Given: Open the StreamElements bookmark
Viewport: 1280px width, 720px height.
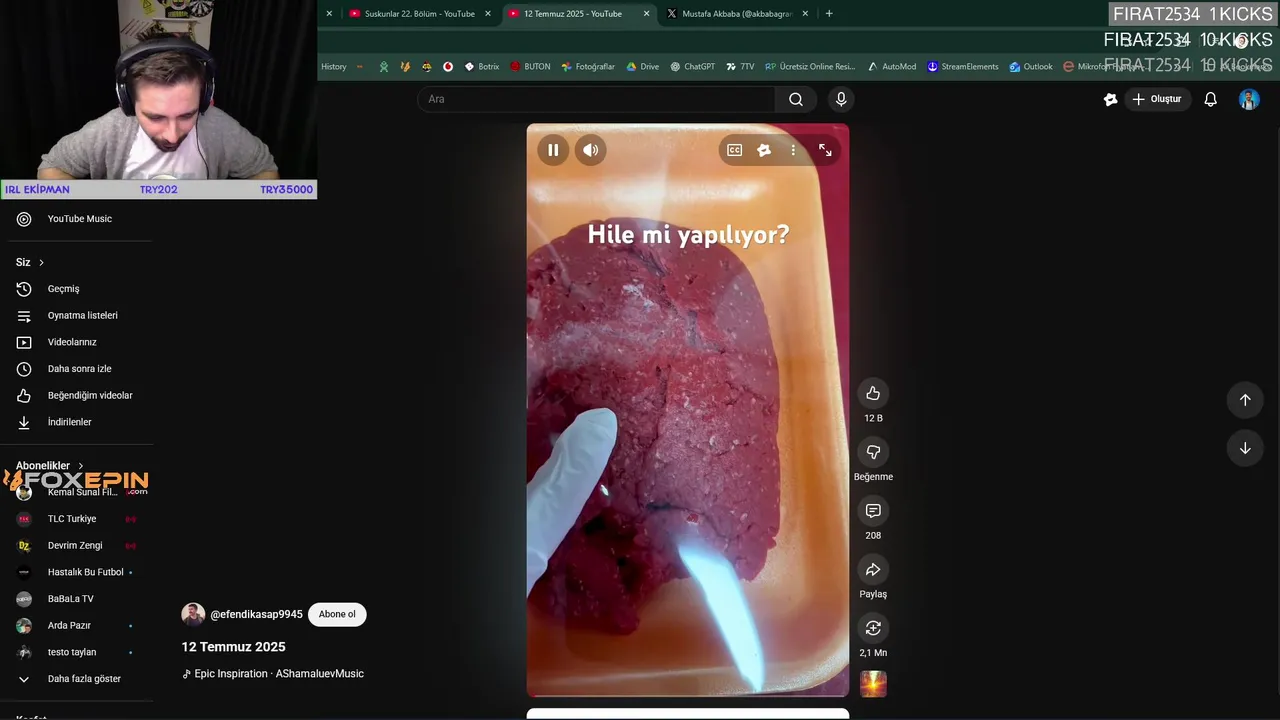Looking at the screenshot, I should coord(962,67).
